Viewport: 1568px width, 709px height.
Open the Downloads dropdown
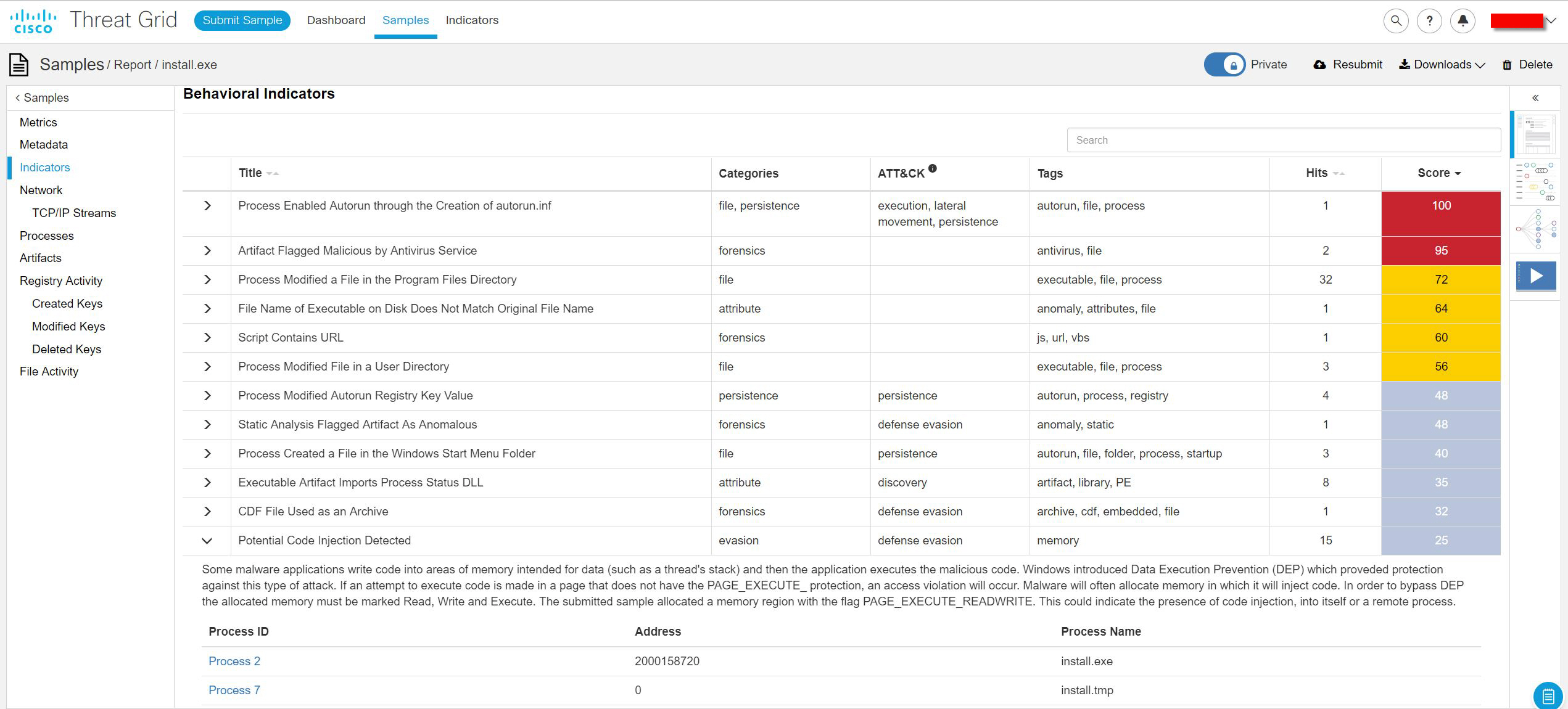1442,65
